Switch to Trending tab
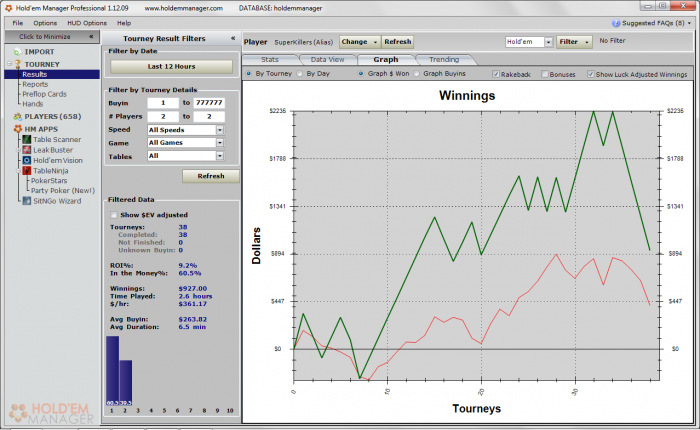This screenshot has height=430, width=700. [x=444, y=59]
